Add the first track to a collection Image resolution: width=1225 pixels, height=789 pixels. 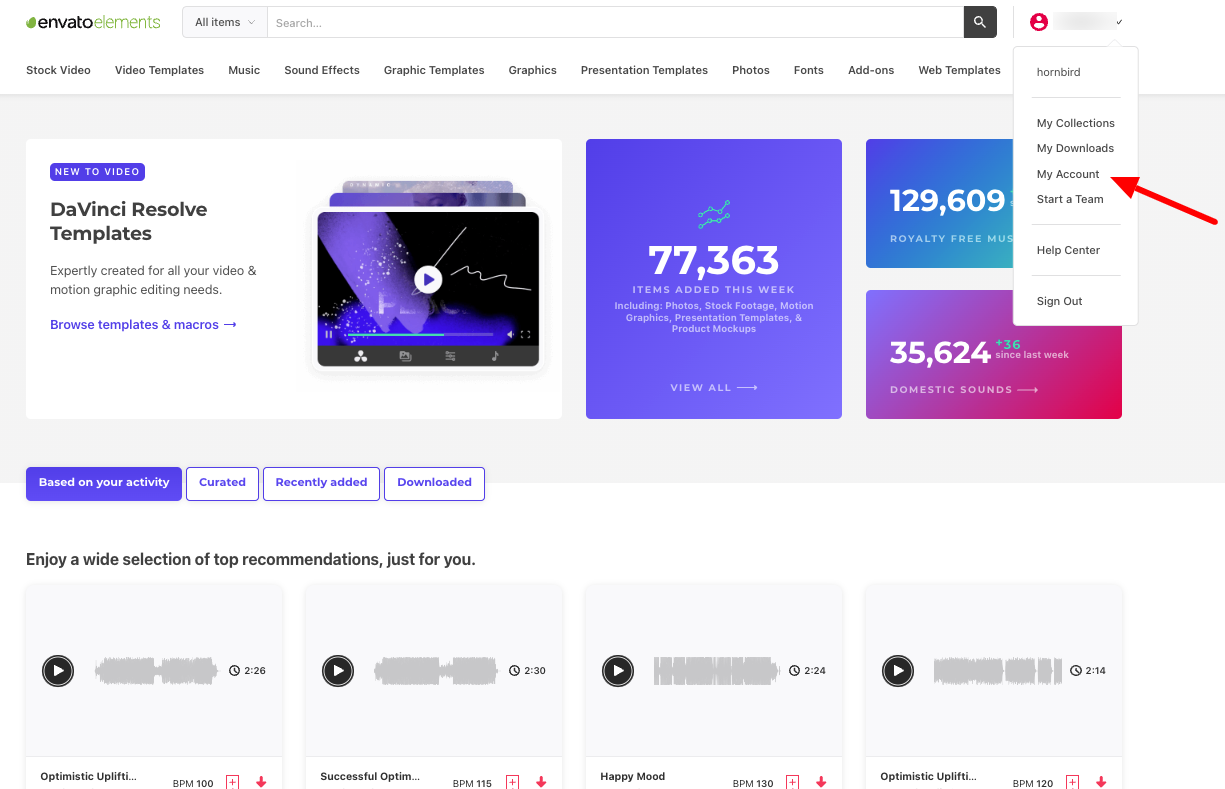(232, 783)
